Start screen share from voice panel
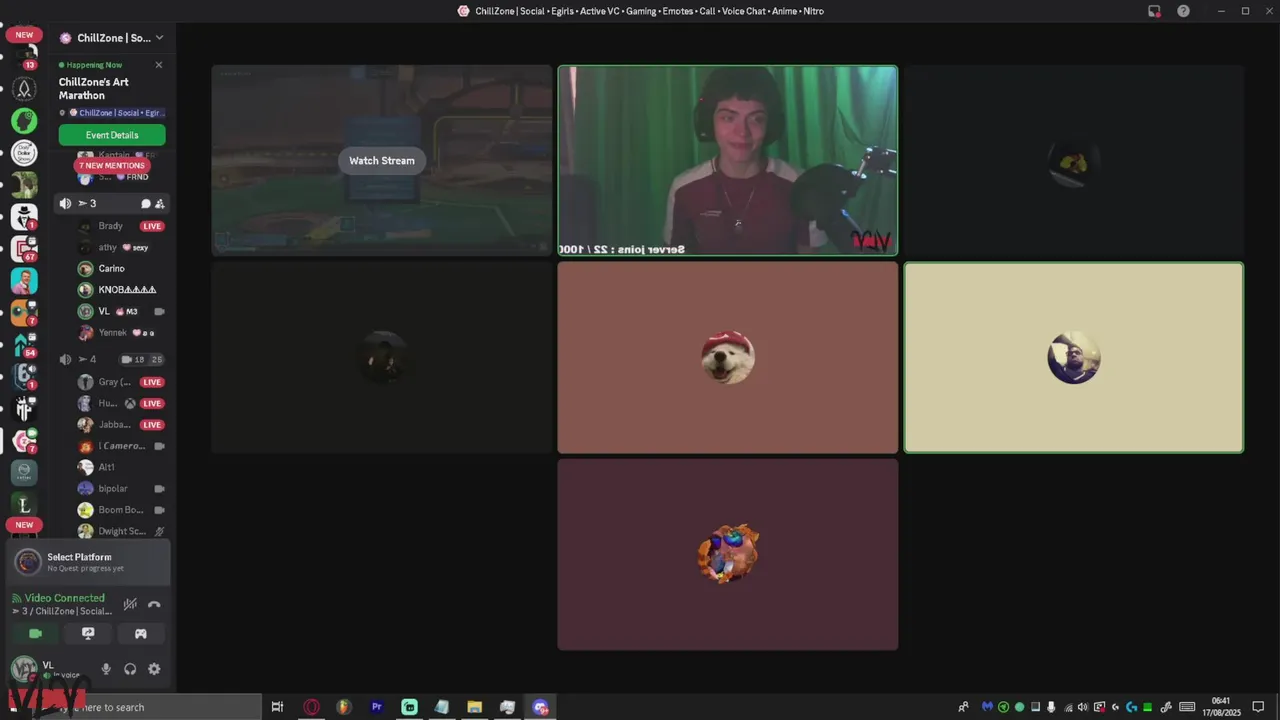Viewport: 1280px width, 720px height. coord(88,633)
